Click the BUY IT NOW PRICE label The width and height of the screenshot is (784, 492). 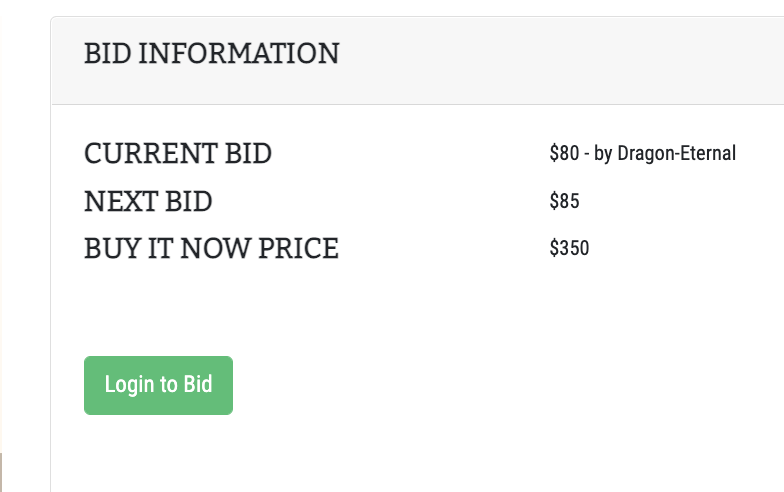[x=212, y=248]
